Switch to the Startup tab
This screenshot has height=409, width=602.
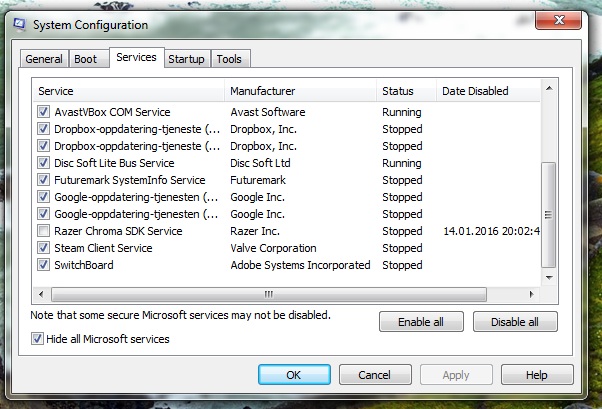pos(187,59)
